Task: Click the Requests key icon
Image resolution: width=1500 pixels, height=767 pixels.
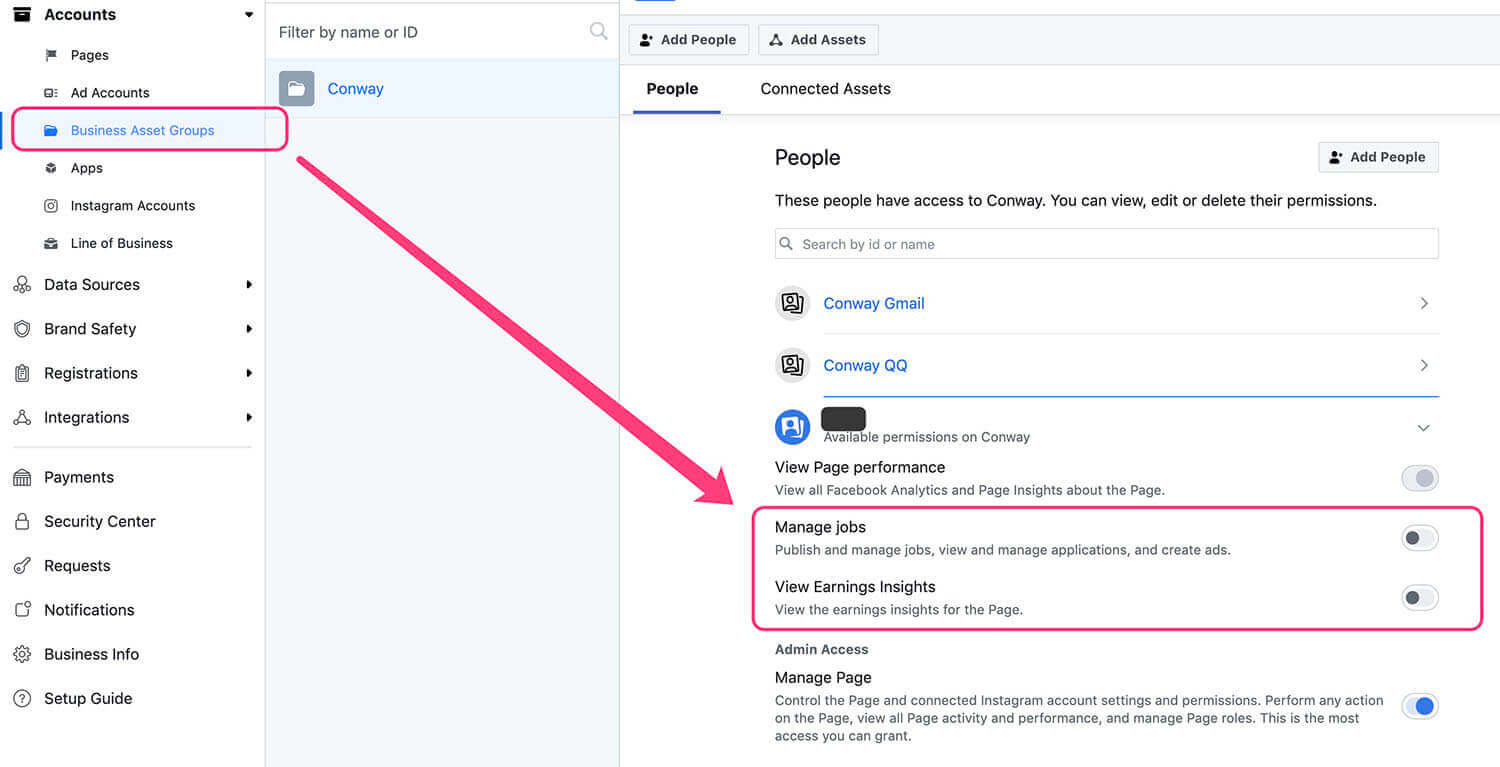Action: 22,565
